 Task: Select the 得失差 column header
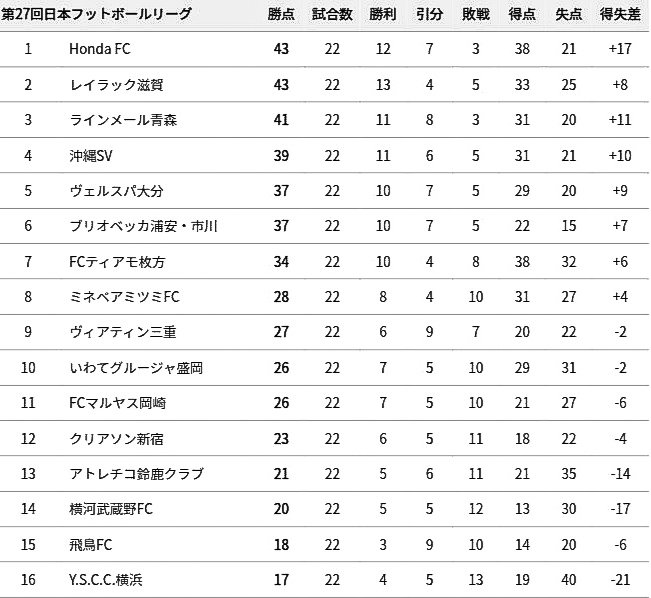[x=618, y=14]
